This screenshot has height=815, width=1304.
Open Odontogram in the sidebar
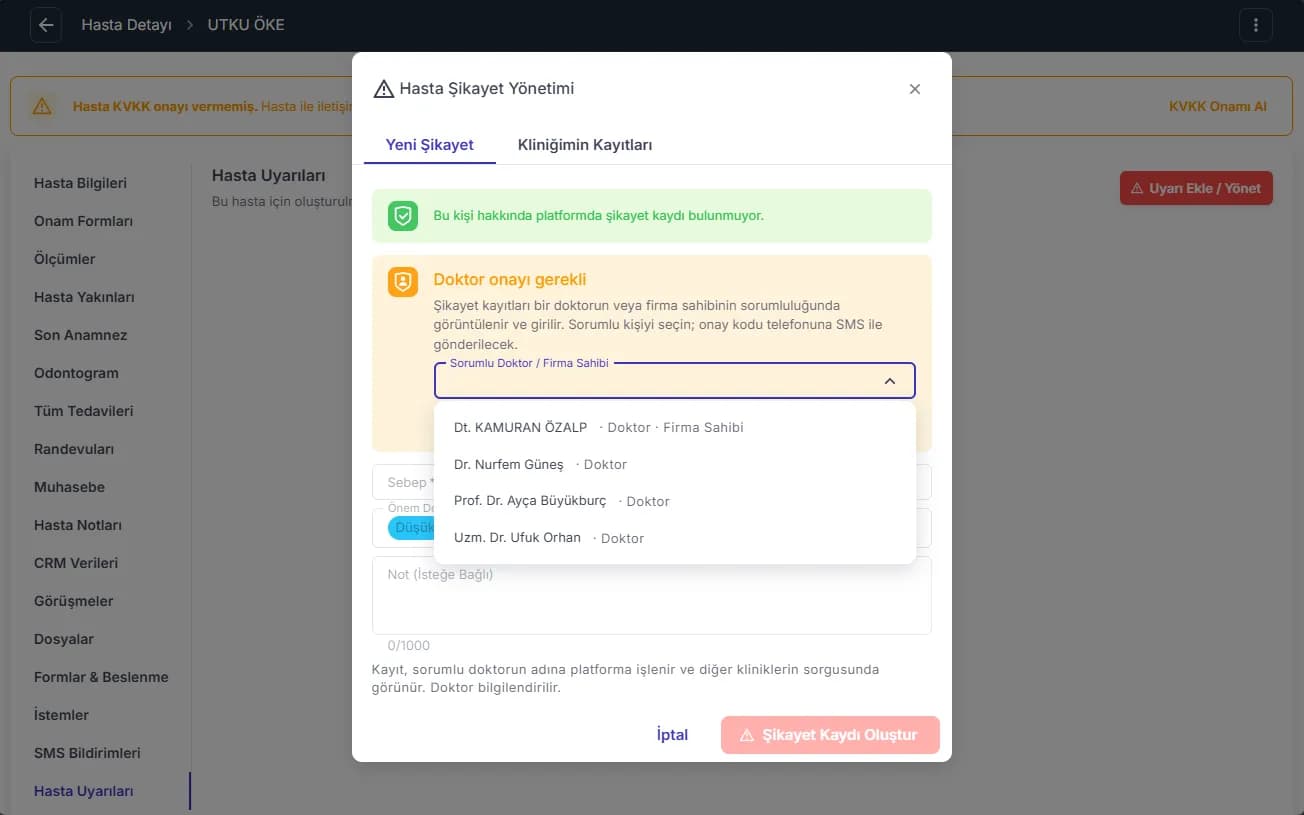coord(76,373)
